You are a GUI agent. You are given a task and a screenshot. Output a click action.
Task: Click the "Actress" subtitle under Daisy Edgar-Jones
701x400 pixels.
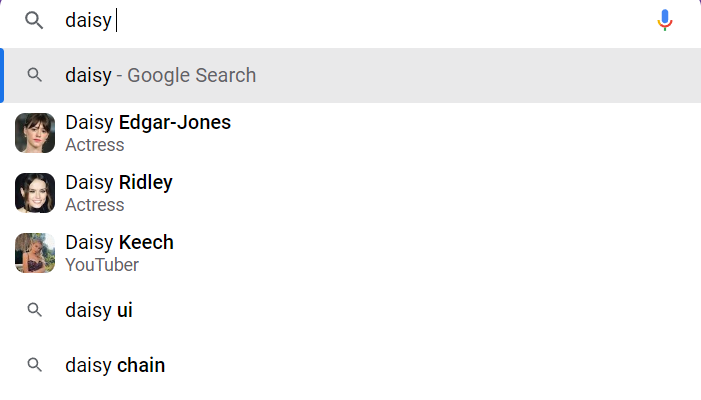click(95, 145)
